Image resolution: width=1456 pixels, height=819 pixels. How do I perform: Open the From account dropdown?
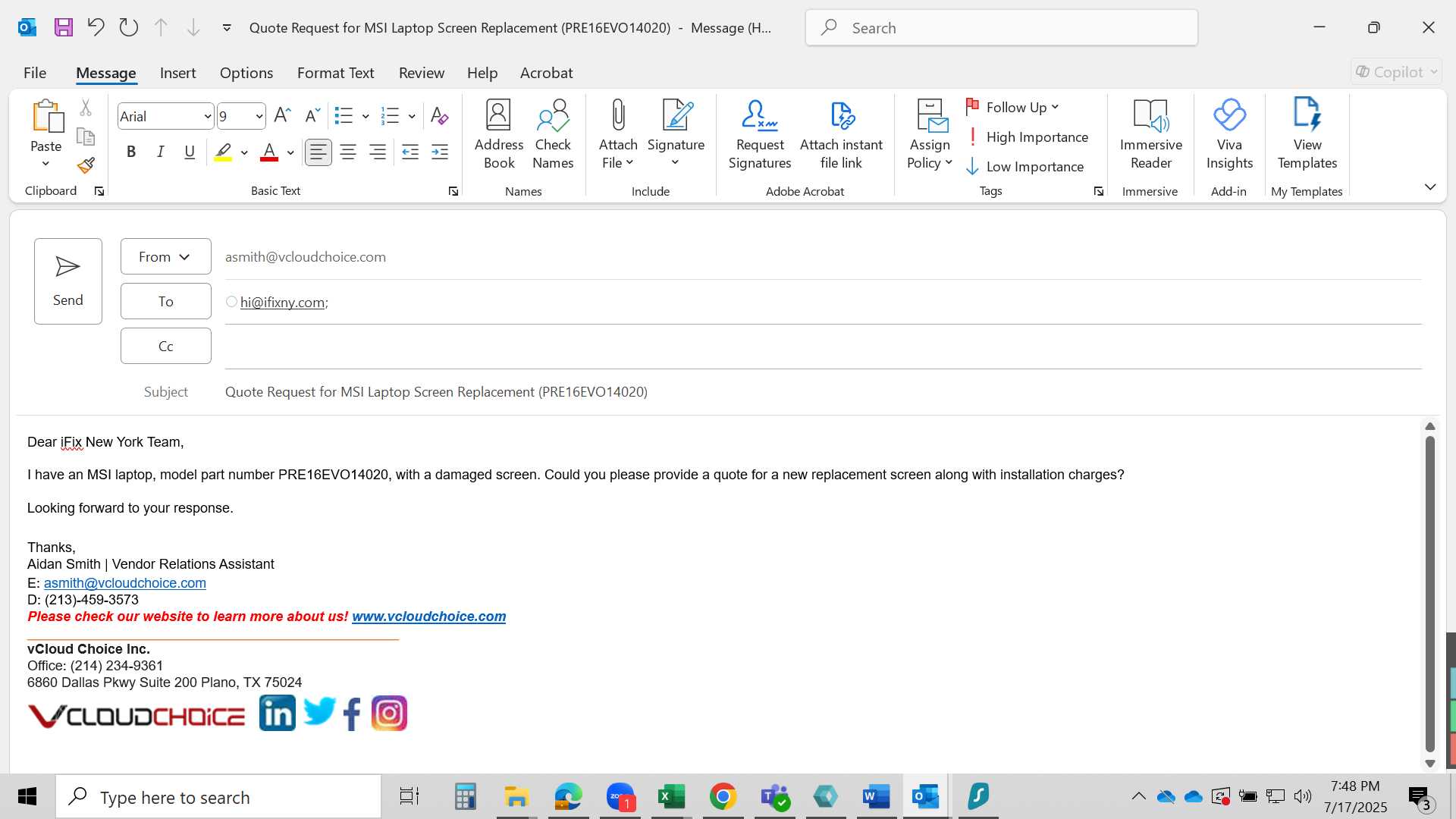165,257
